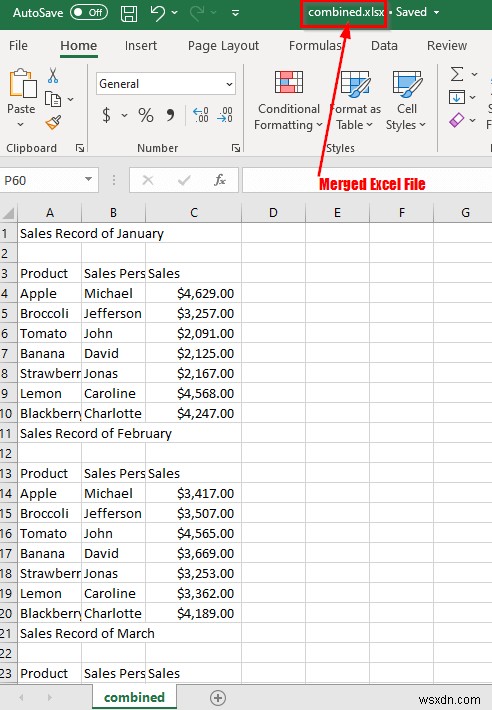The height and width of the screenshot is (710, 492).
Task: Click the Cut scissors icon
Action: click(53, 76)
